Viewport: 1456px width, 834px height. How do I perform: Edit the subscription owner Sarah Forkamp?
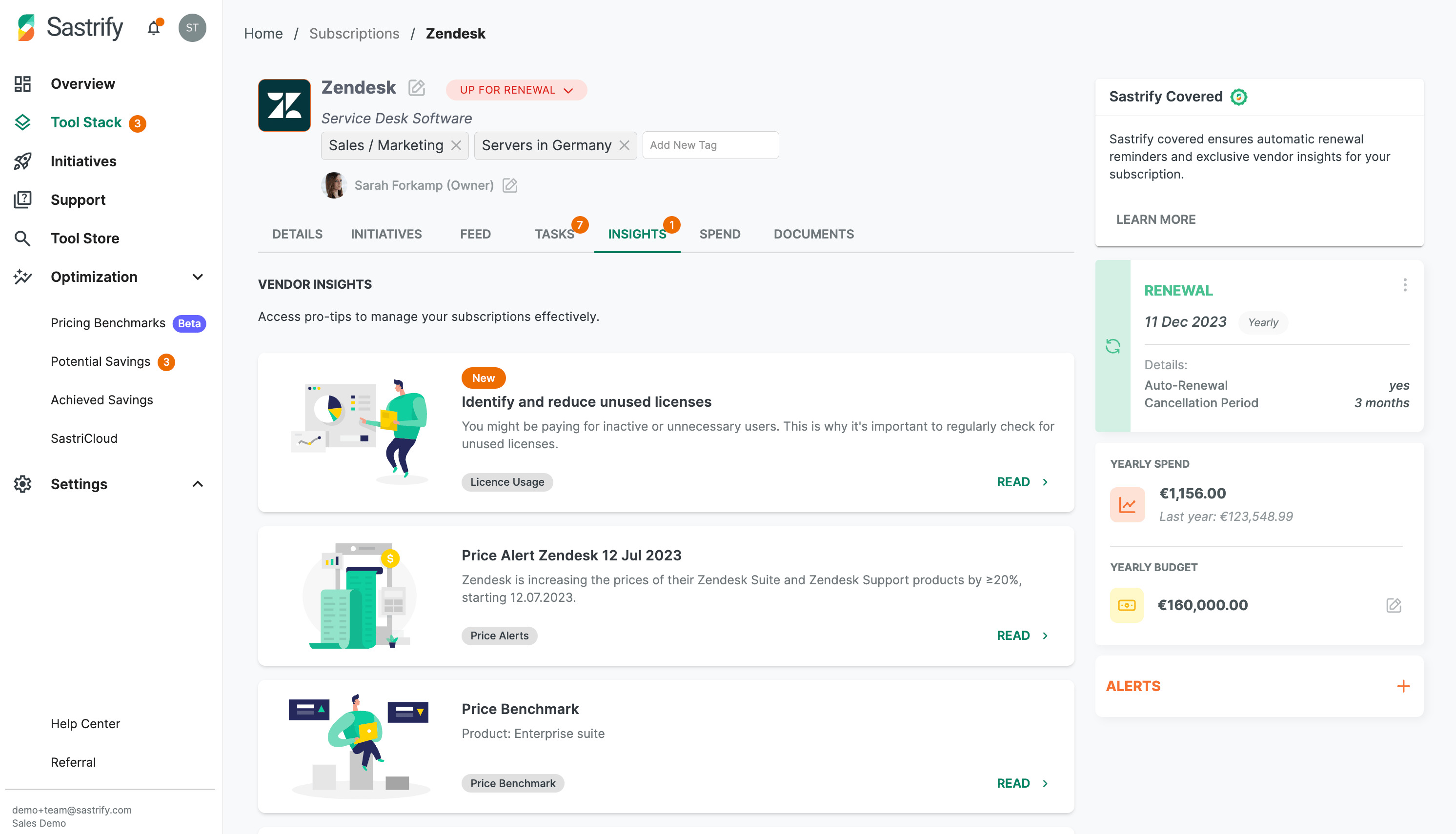click(509, 185)
